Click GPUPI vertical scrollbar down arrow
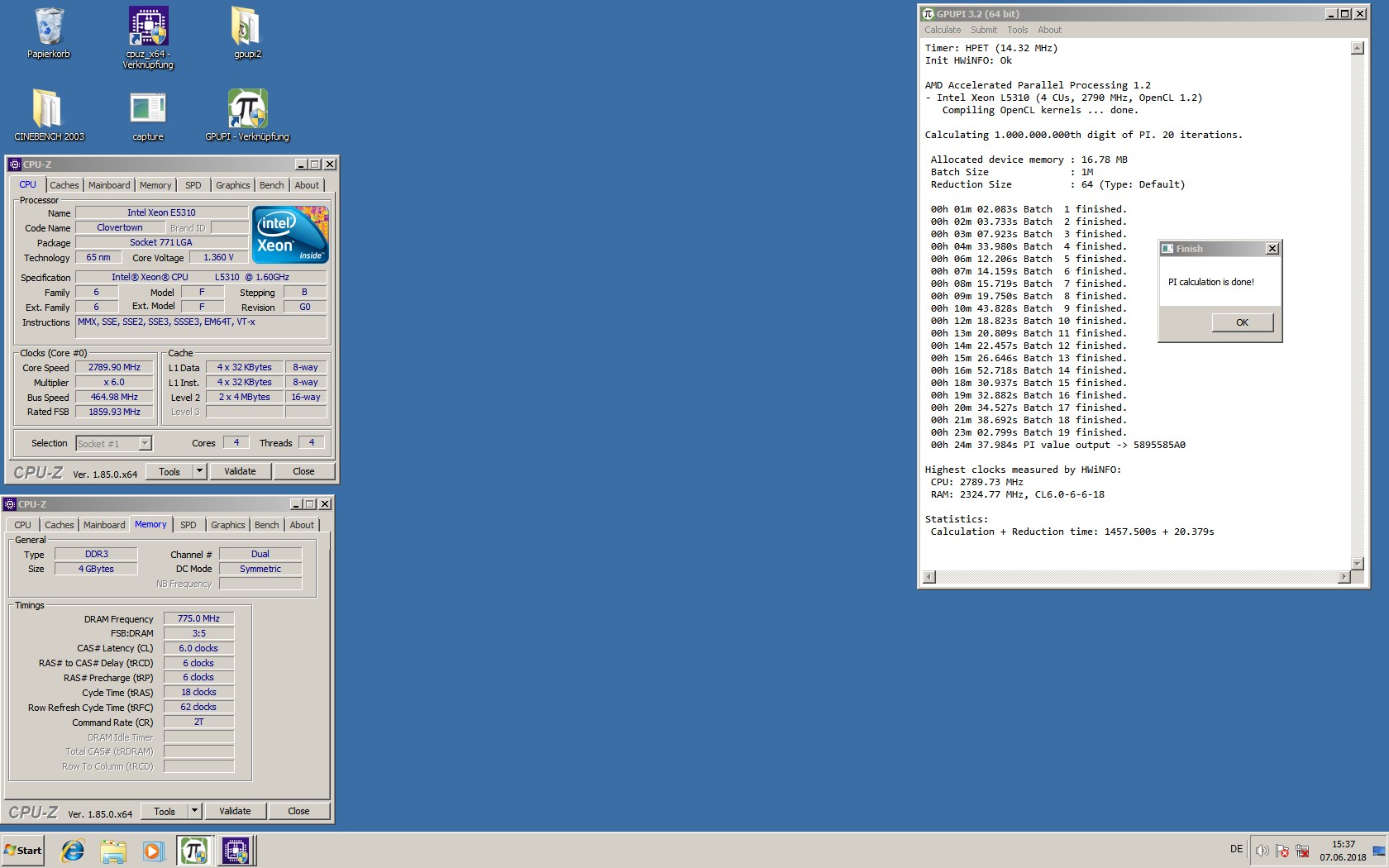The image size is (1389, 868). pos(1357,563)
